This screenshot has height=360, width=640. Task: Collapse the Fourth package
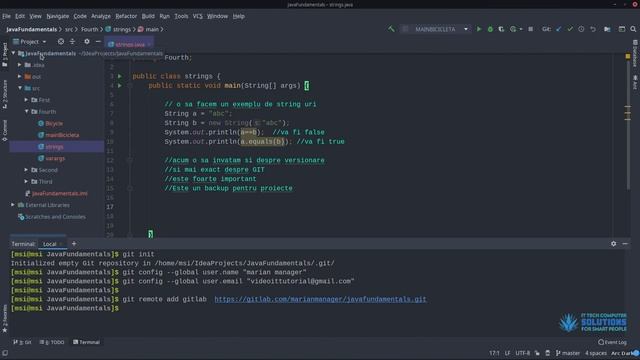(x=27, y=111)
